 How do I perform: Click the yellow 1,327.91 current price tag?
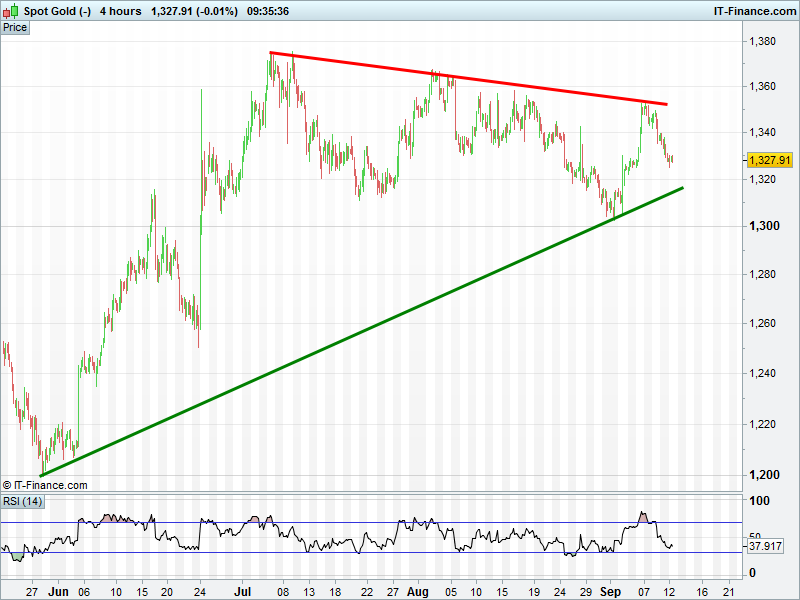[770, 160]
